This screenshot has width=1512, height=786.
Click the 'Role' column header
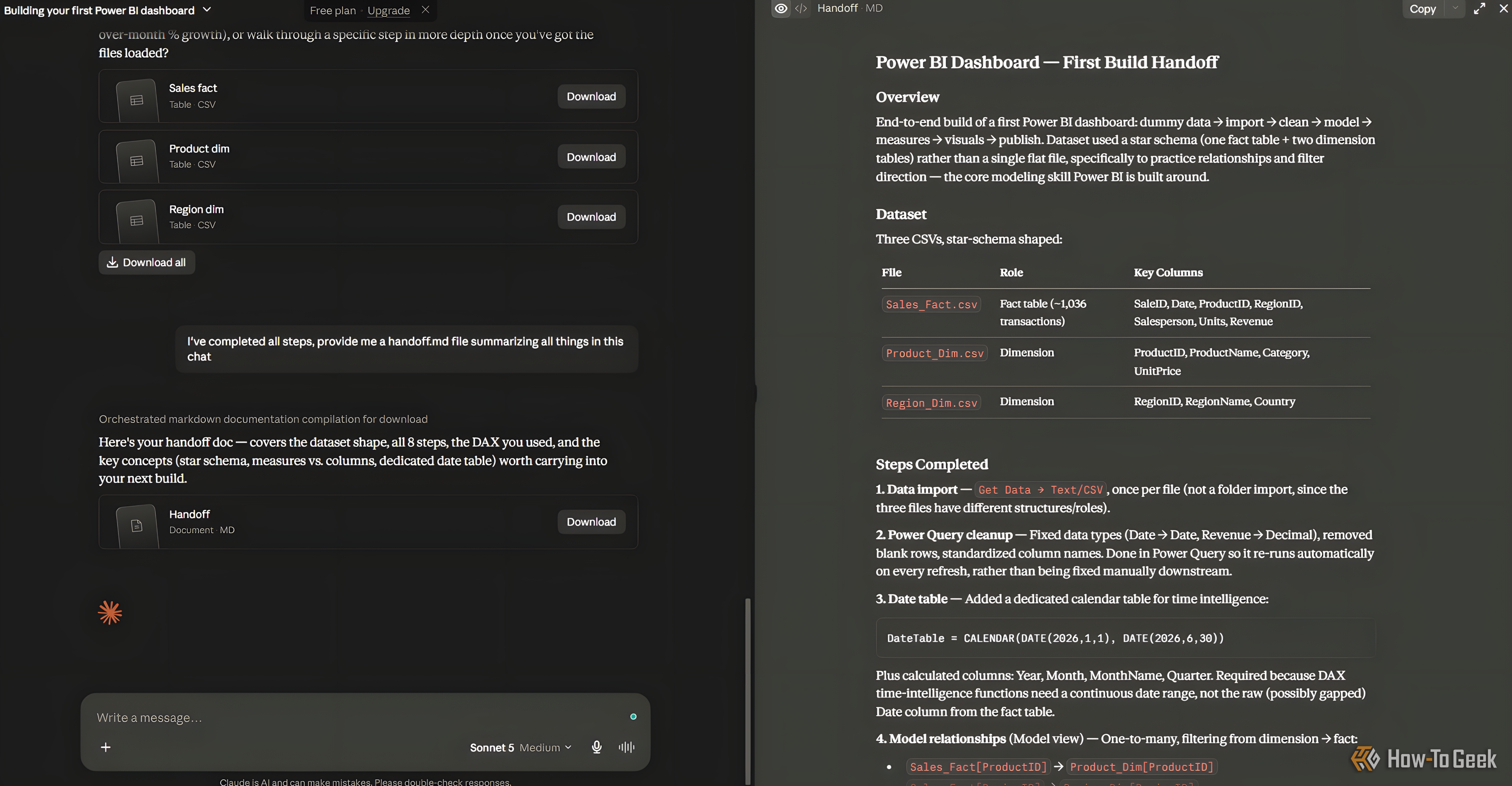coord(1011,273)
